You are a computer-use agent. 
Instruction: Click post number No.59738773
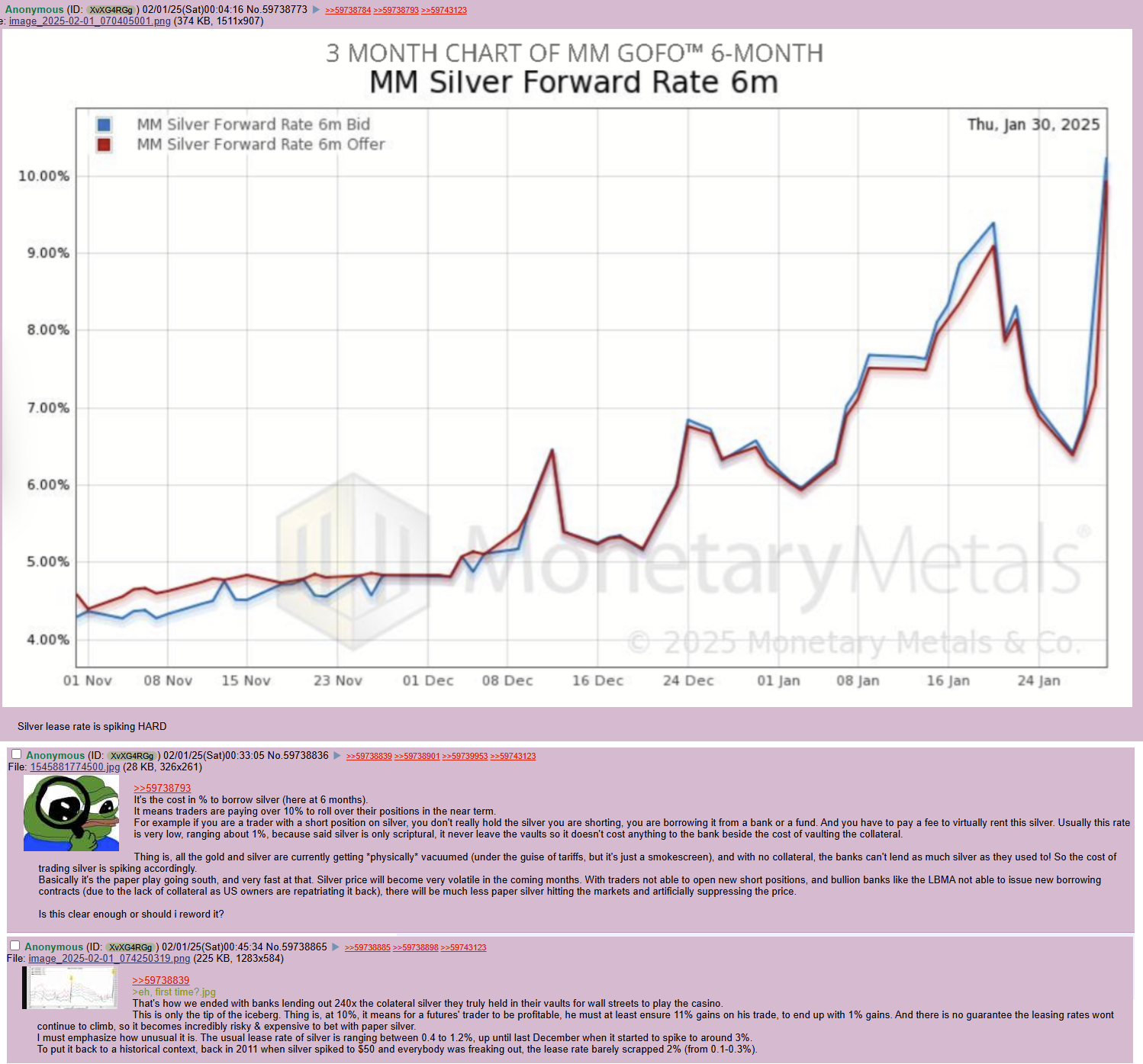277,10
